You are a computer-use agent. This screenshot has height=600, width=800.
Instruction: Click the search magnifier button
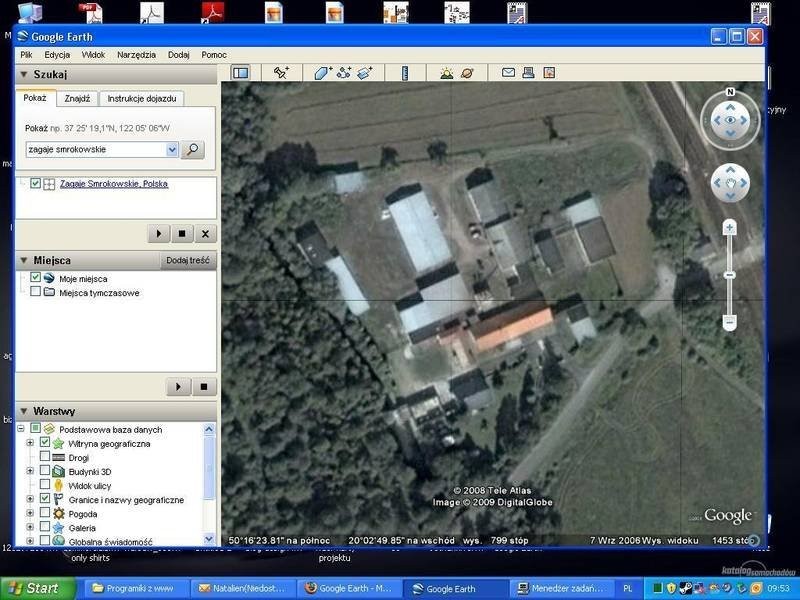click(x=192, y=149)
